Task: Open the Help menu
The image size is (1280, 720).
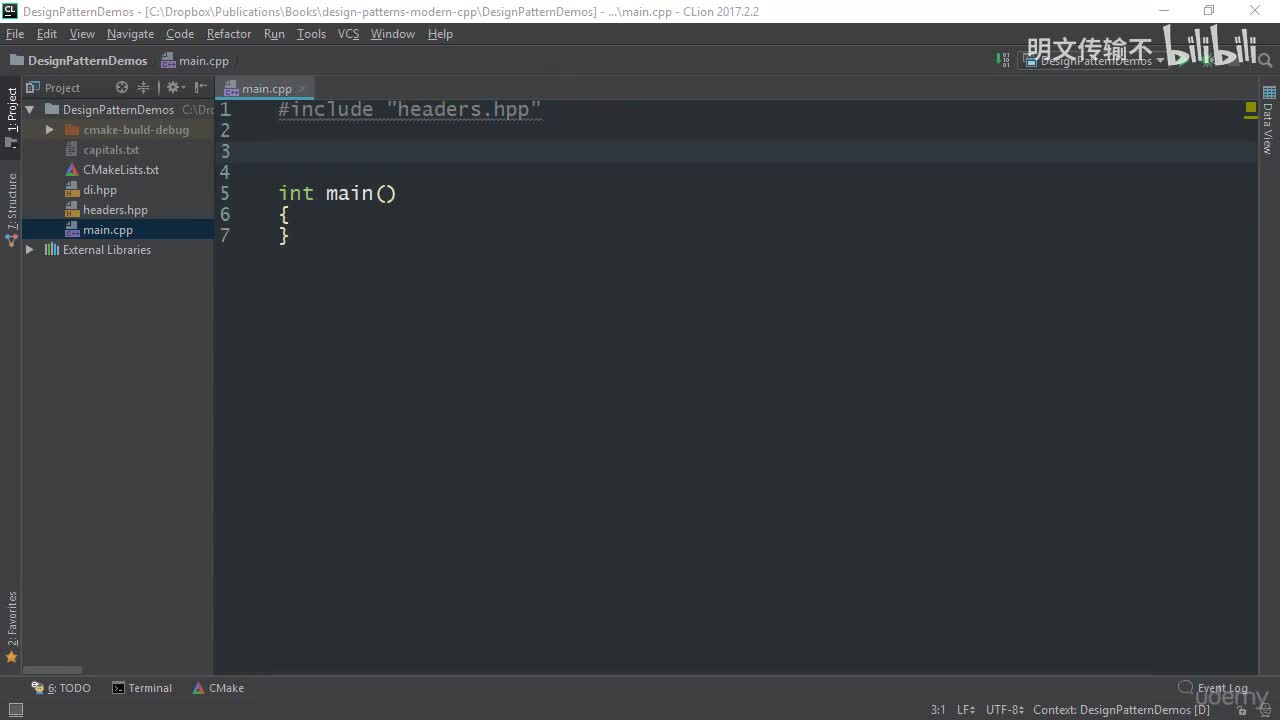Action: pyautogui.click(x=440, y=34)
